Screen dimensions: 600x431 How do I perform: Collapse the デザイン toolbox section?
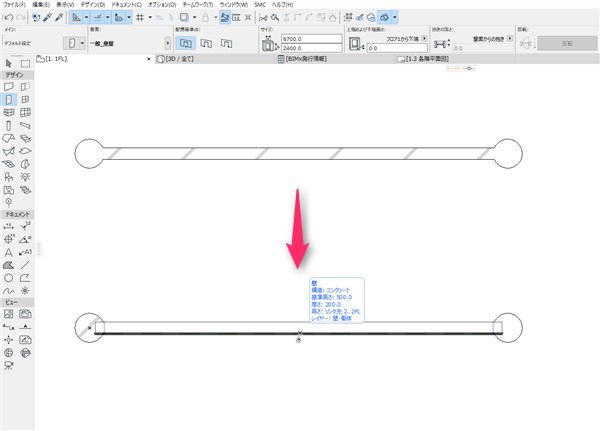click(18, 75)
